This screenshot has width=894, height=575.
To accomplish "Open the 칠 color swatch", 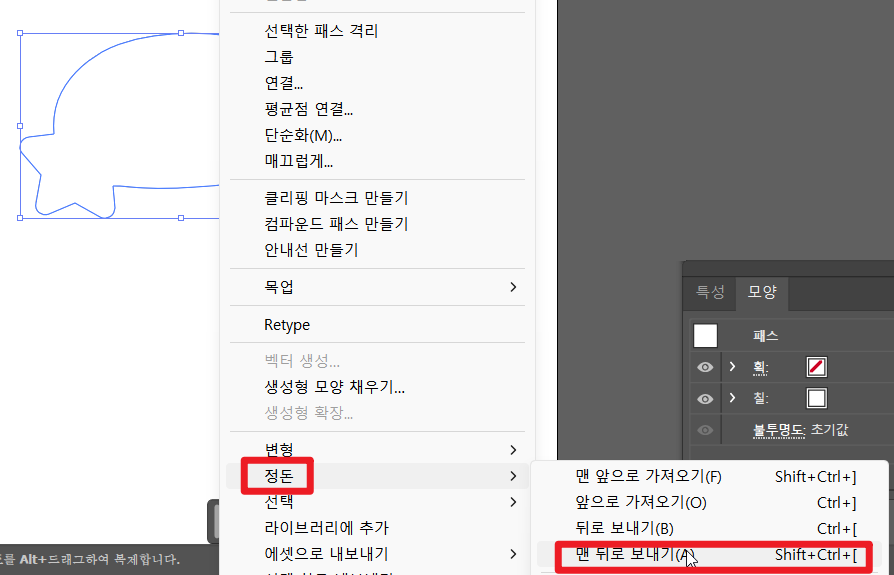I will pyautogui.click(x=816, y=398).
